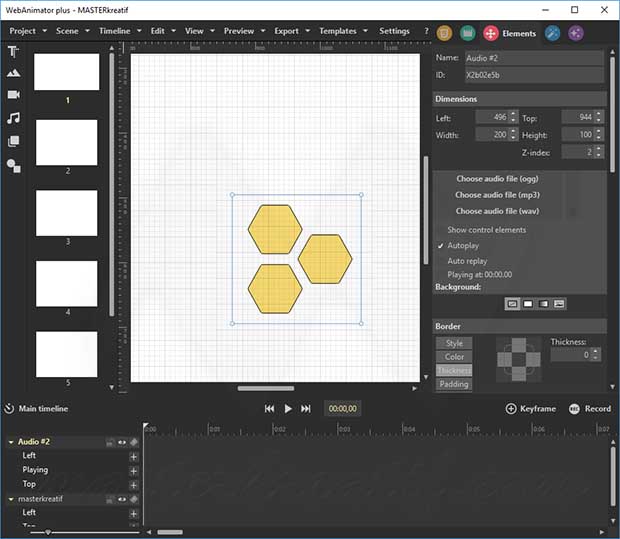This screenshot has width=620, height=539.
Task: Select the Video camera tool
Action: tap(13, 95)
